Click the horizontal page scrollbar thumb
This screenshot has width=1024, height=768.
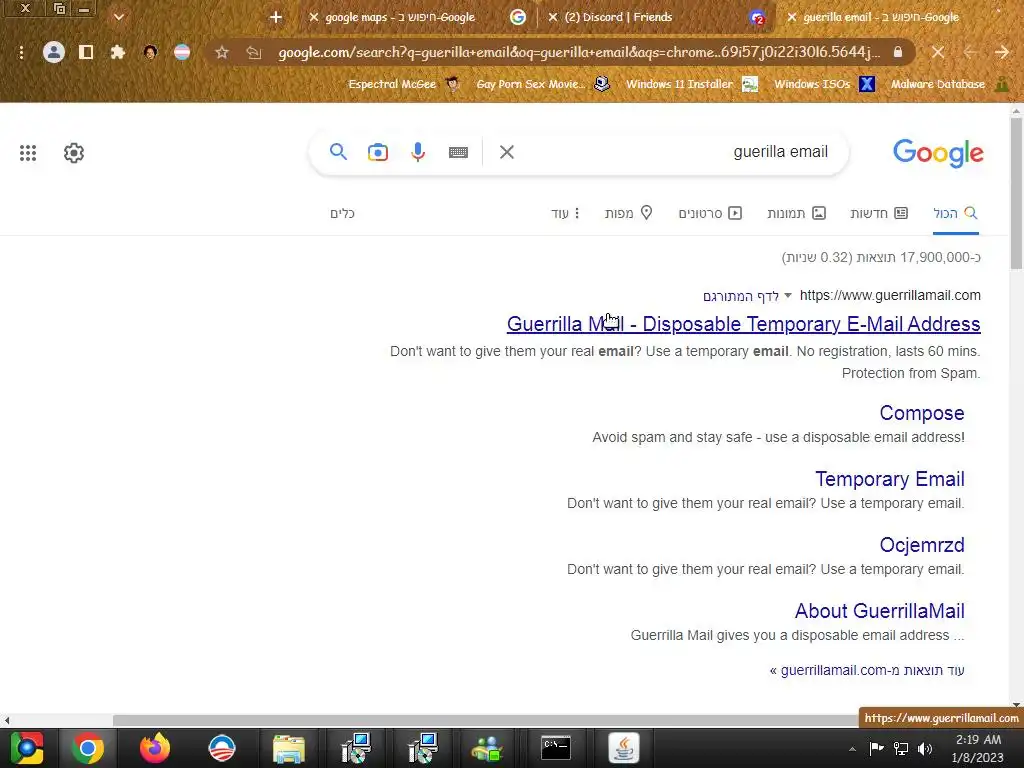pos(487,720)
